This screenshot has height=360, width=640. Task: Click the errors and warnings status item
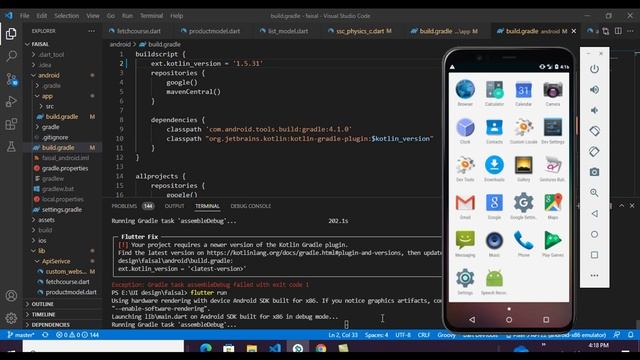pyautogui.click(x=77, y=335)
